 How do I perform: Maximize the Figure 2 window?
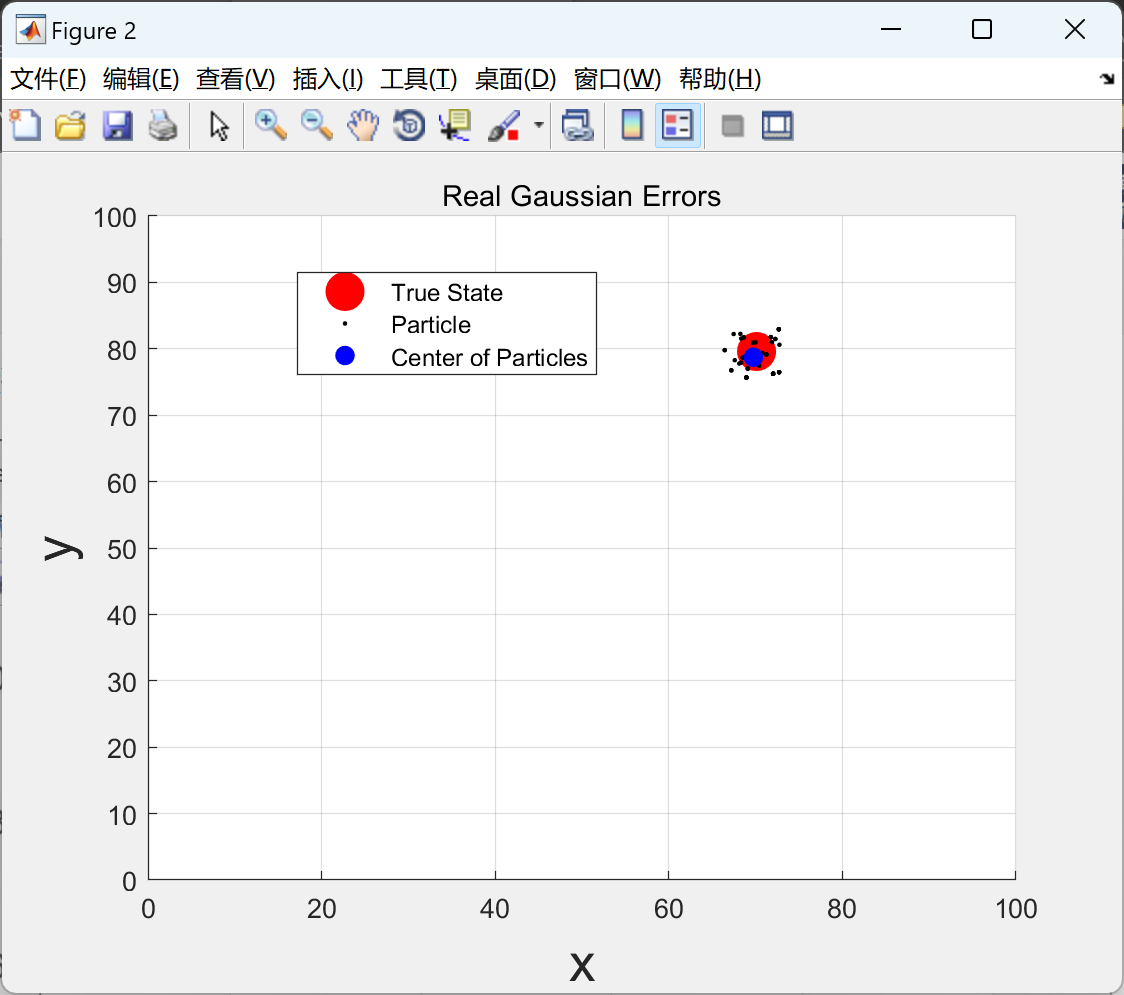pos(981,29)
